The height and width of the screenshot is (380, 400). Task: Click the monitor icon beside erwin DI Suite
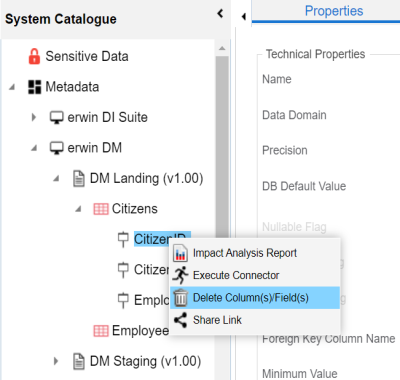click(x=57, y=118)
